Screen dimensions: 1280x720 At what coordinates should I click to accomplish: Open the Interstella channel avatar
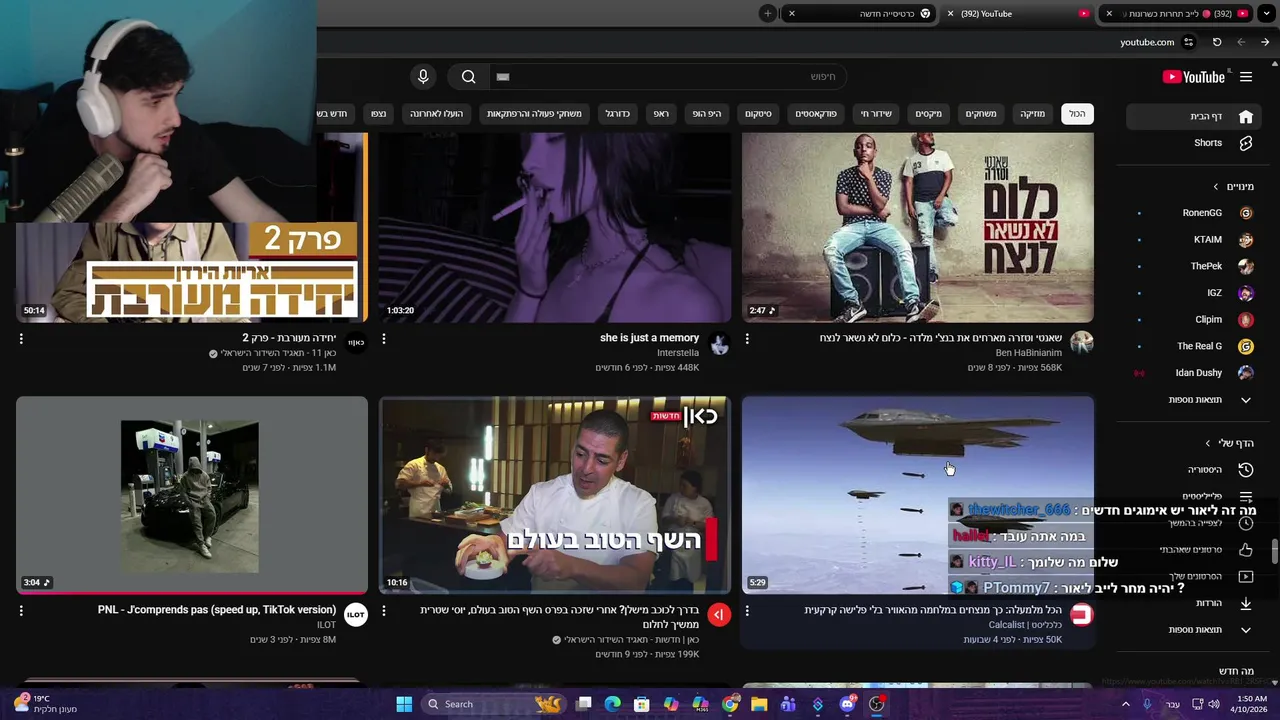coord(719,344)
